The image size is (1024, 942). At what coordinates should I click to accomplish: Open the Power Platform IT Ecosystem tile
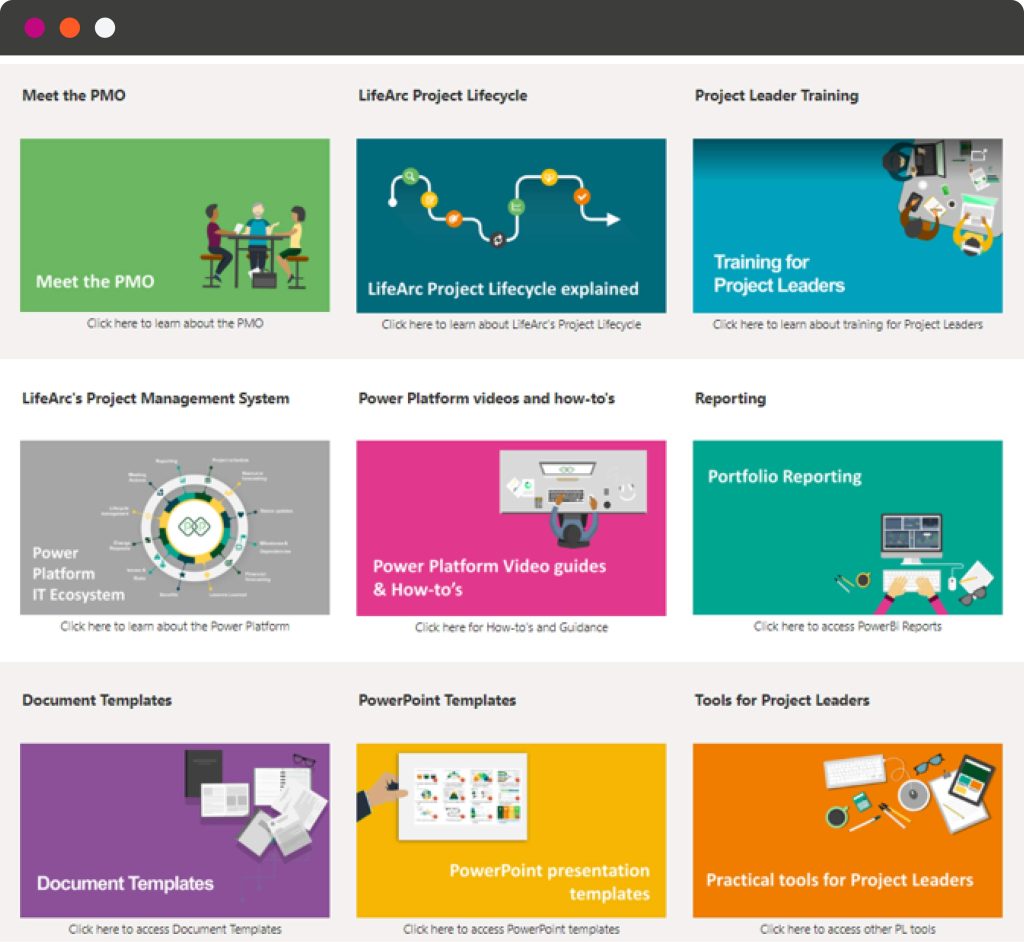[x=175, y=527]
